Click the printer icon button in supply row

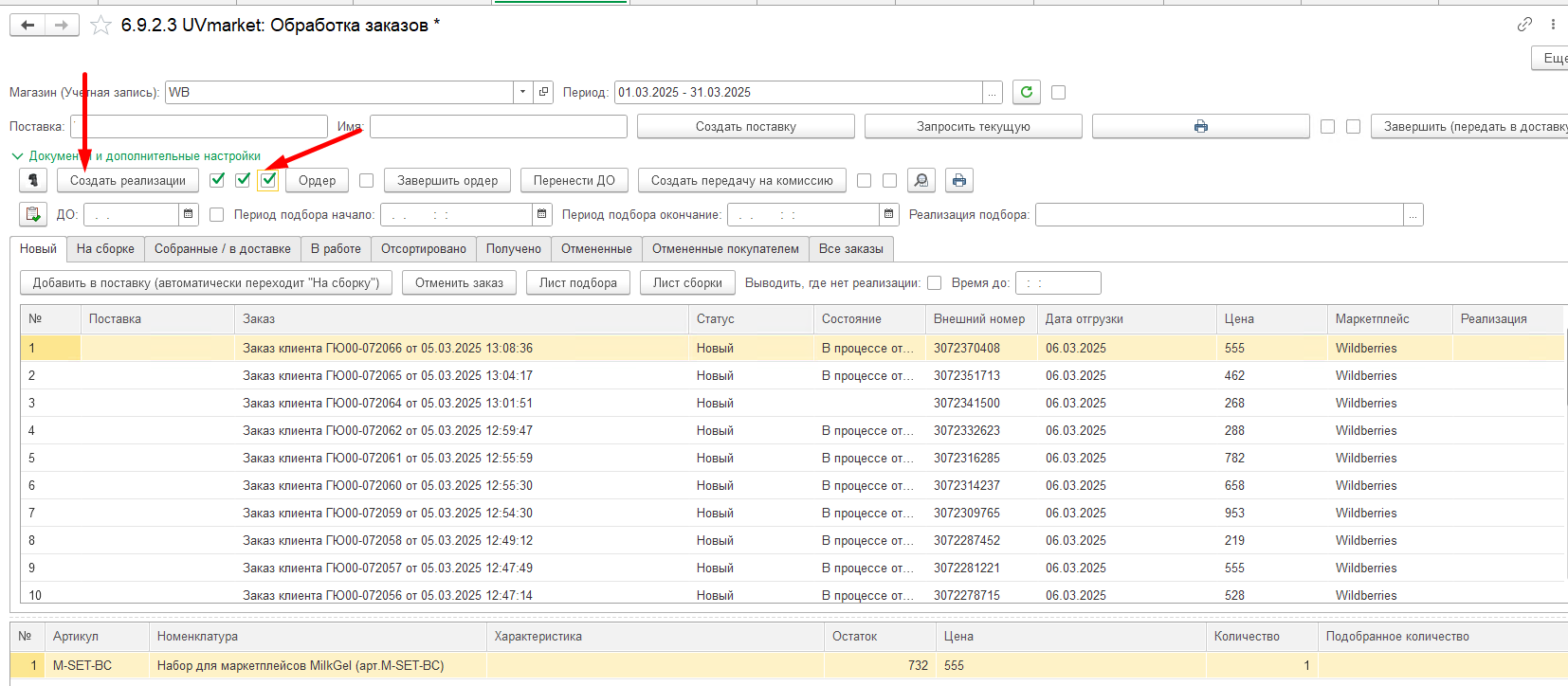(x=1201, y=126)
